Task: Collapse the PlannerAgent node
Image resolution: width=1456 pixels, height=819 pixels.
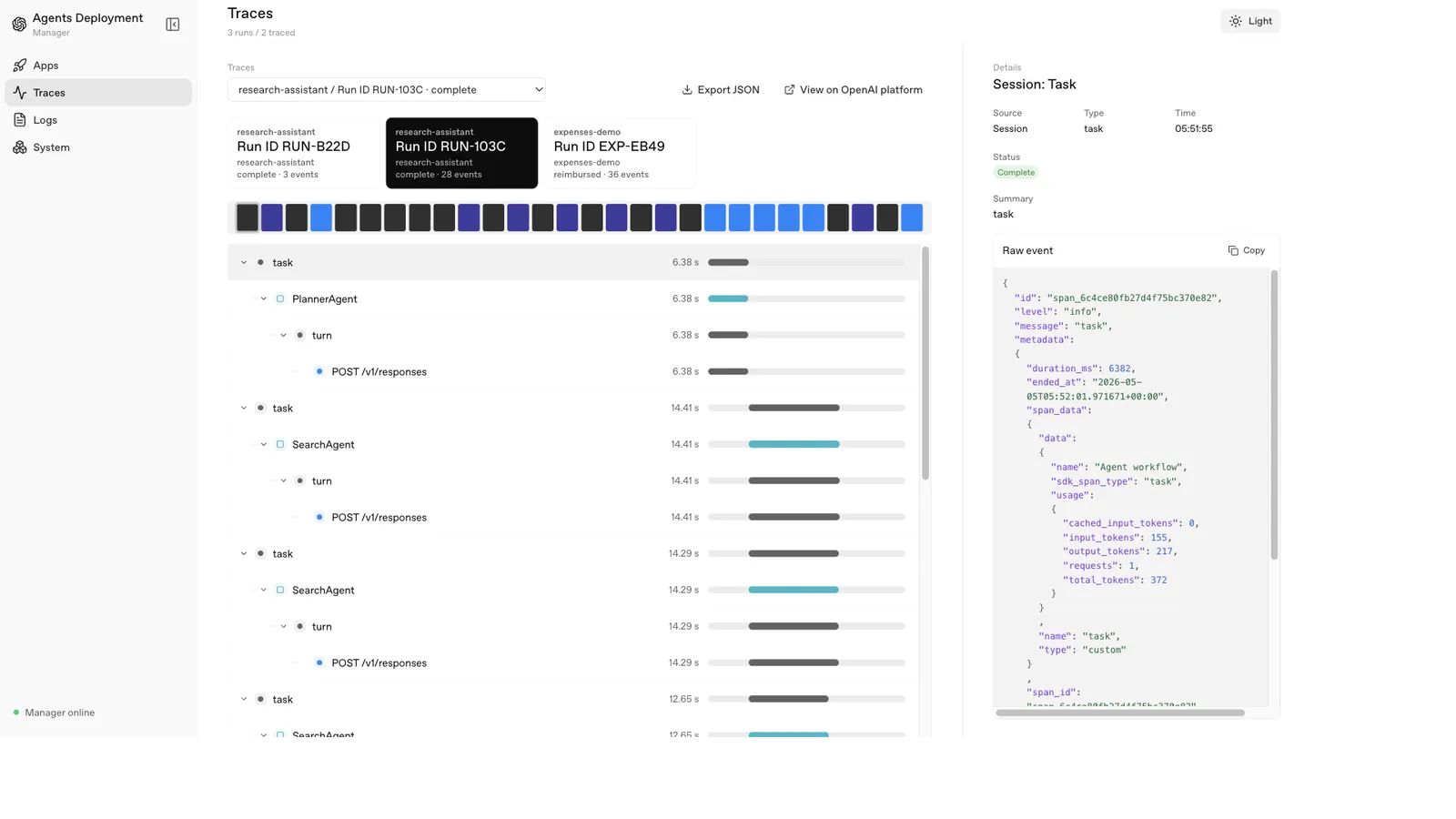Action: (x=264, y=299)
